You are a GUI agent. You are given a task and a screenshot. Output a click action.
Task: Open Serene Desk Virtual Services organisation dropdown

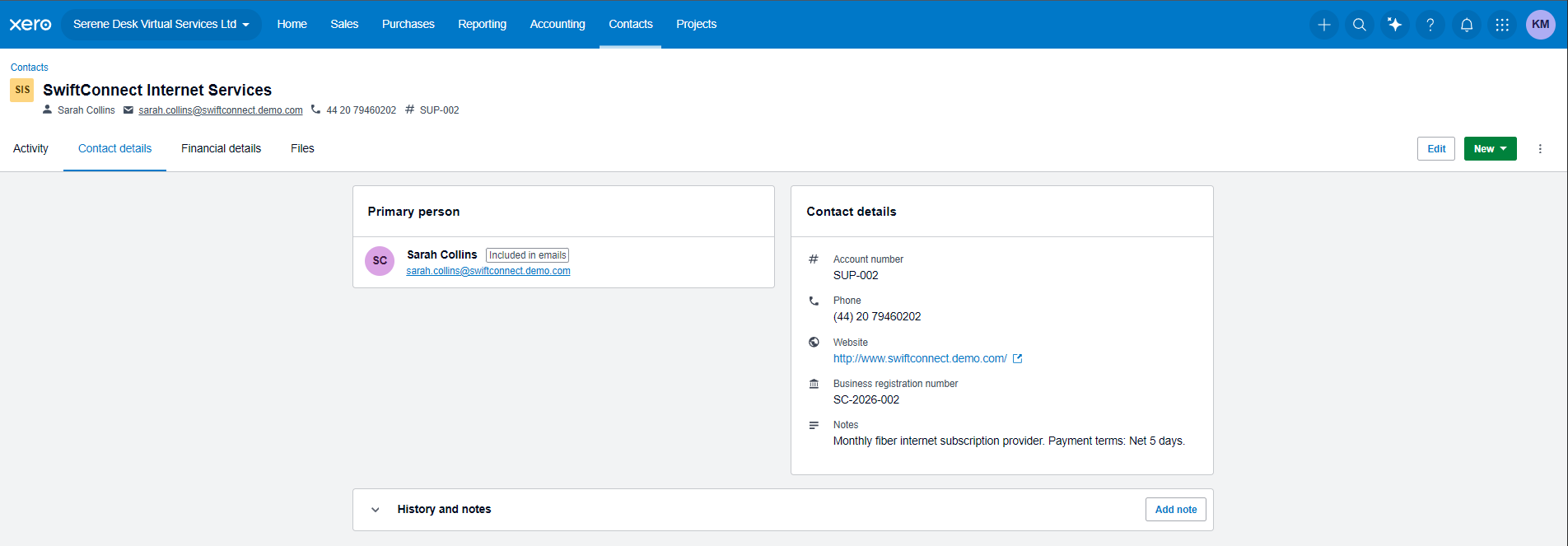click(x=161, y=25)
